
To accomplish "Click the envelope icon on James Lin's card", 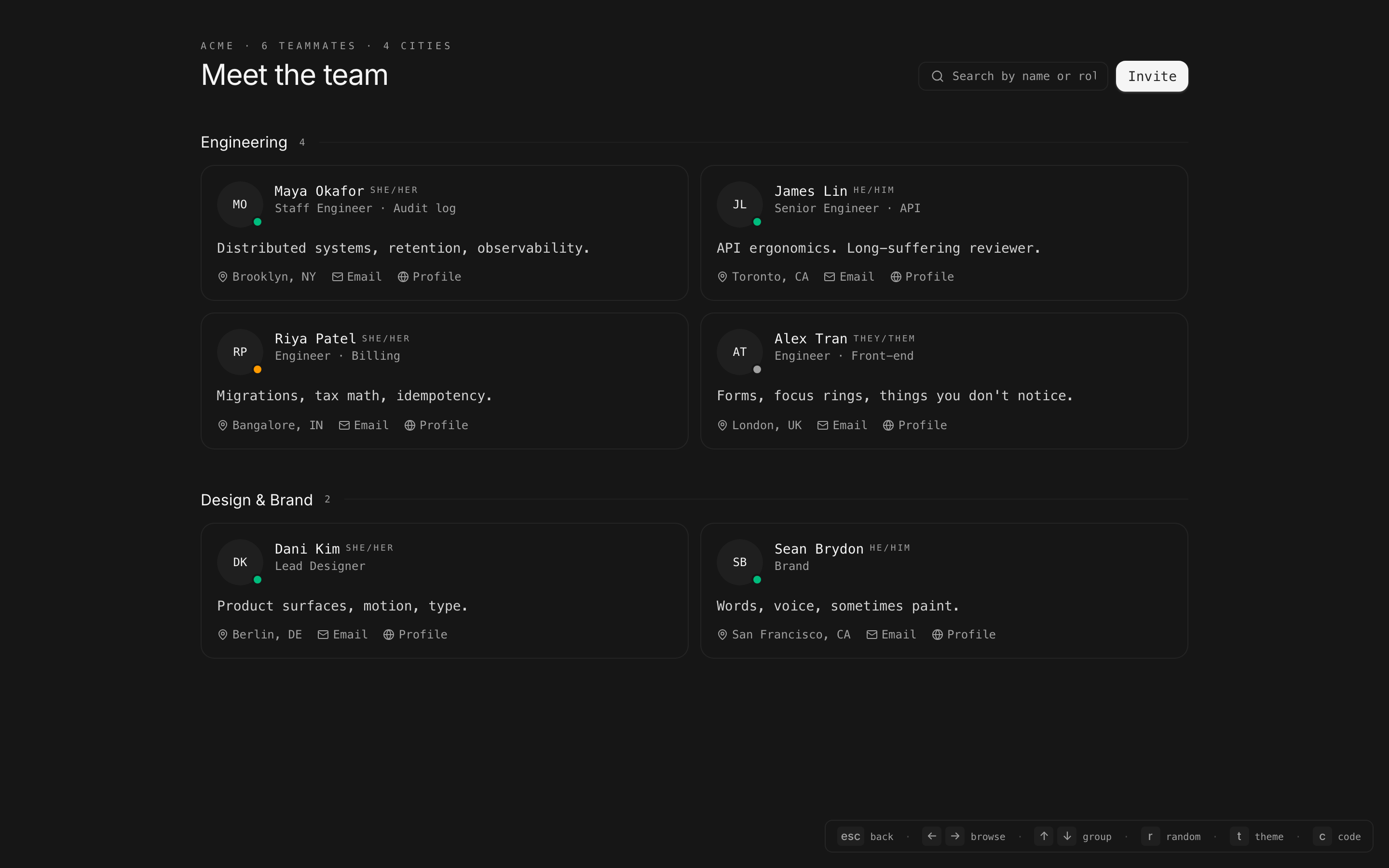I will [830, 277].
